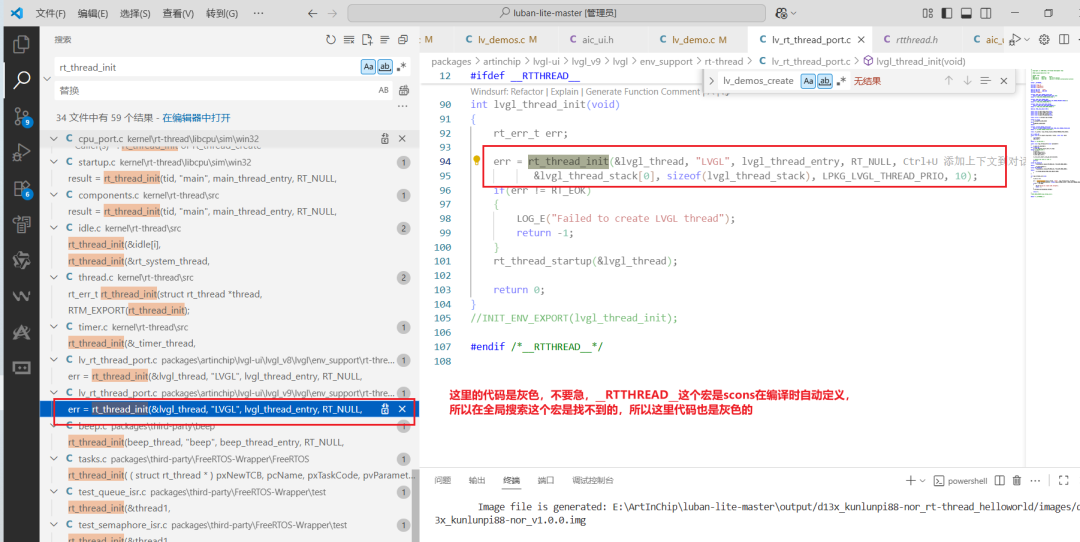Dismiss cpu_port.c from search results

402,138
